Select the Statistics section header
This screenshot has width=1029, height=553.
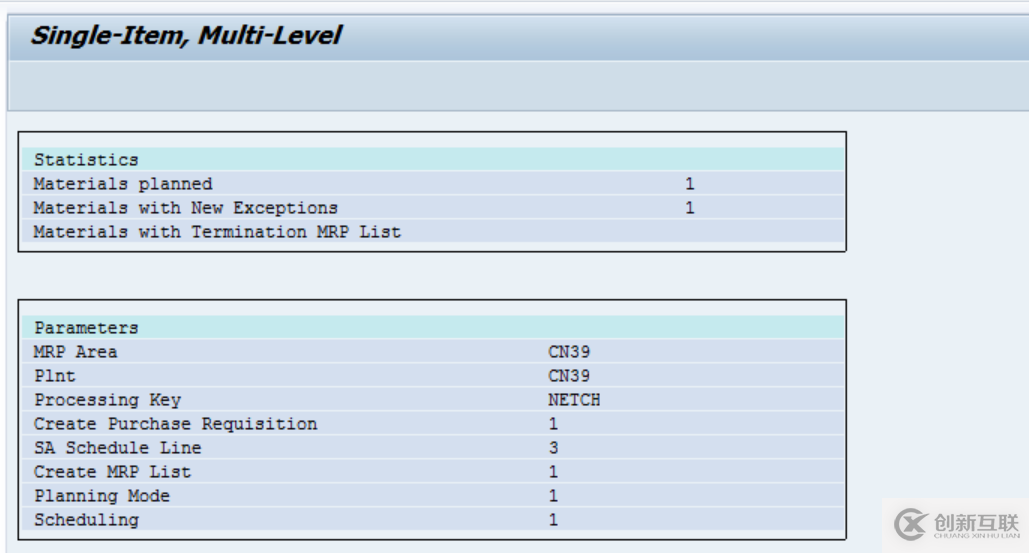(86, 159)
